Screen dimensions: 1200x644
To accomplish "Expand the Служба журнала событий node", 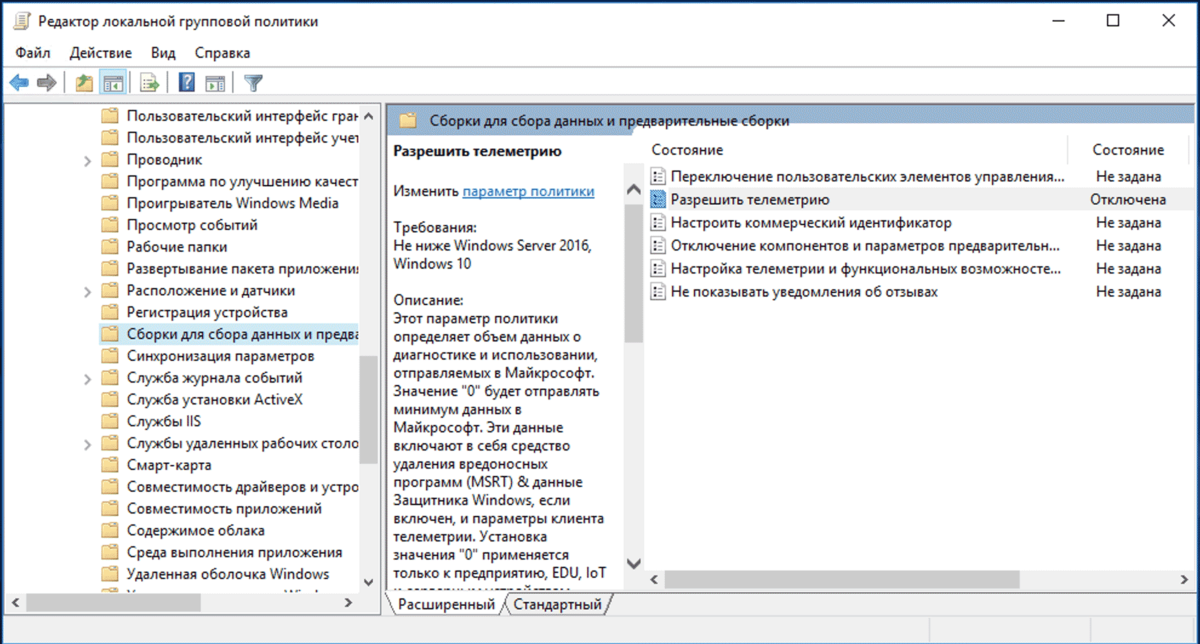I will coord(88,379).
